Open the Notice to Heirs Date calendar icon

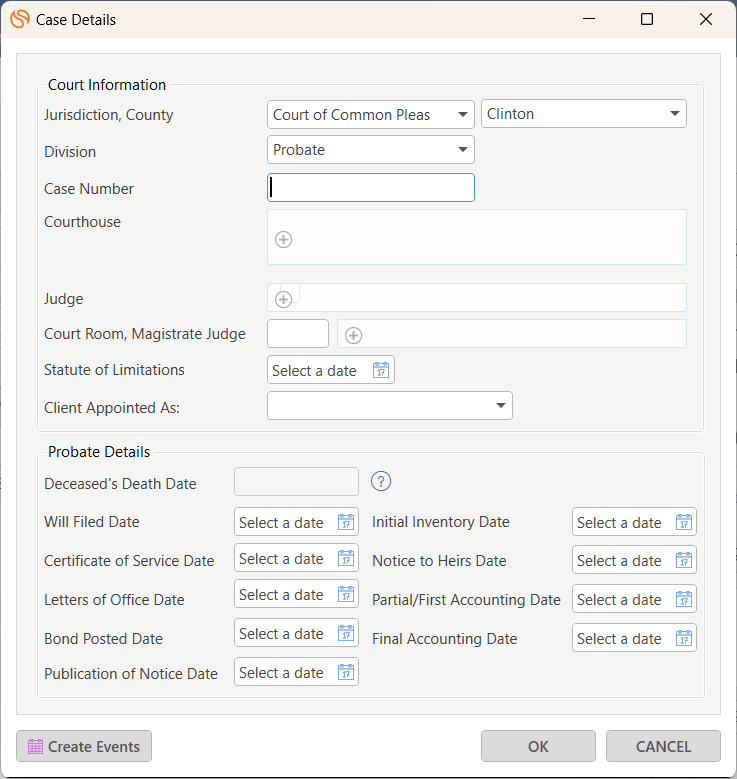[x=684, y=560]
